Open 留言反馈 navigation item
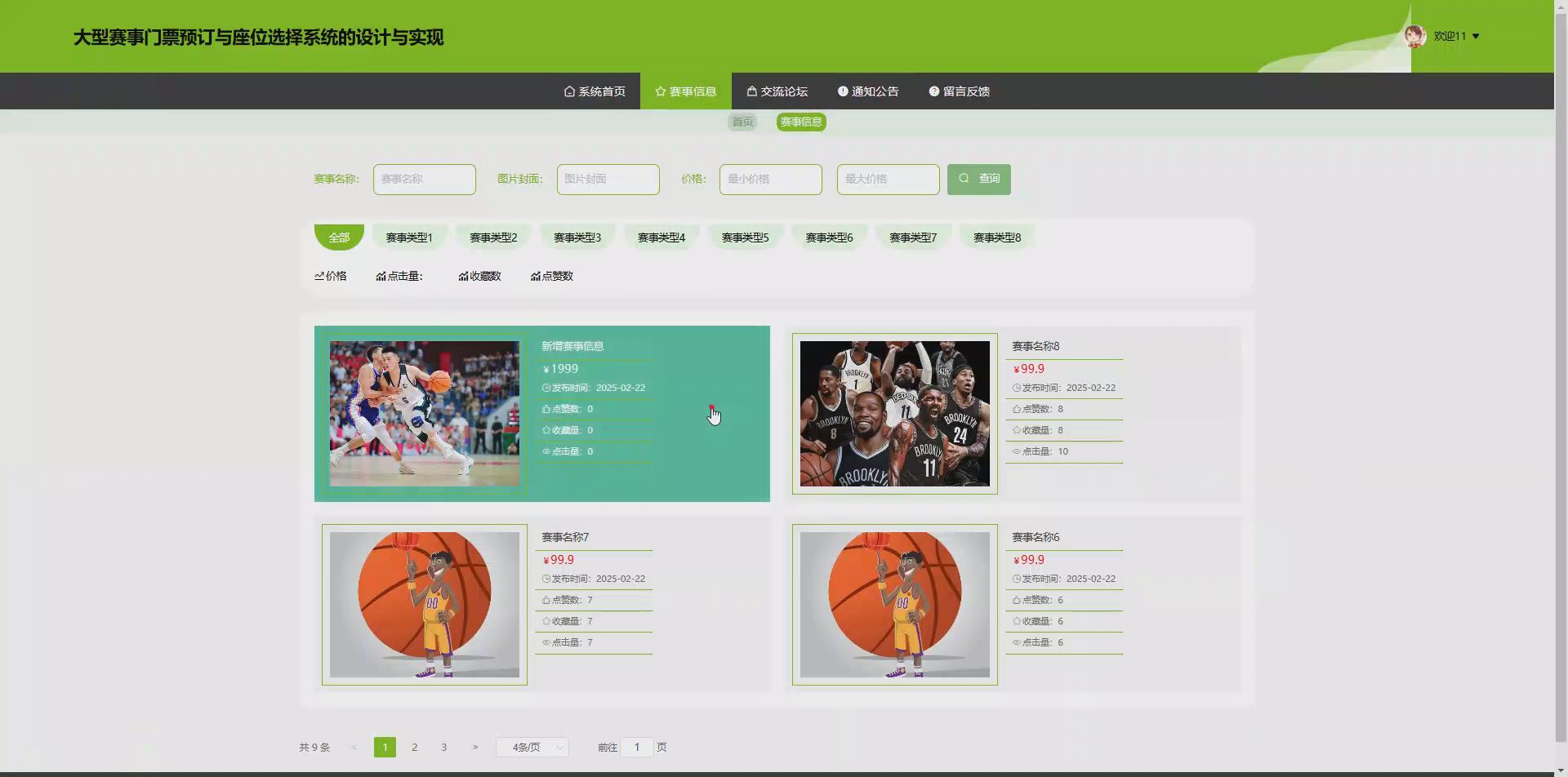 click(x=960, y=91)
